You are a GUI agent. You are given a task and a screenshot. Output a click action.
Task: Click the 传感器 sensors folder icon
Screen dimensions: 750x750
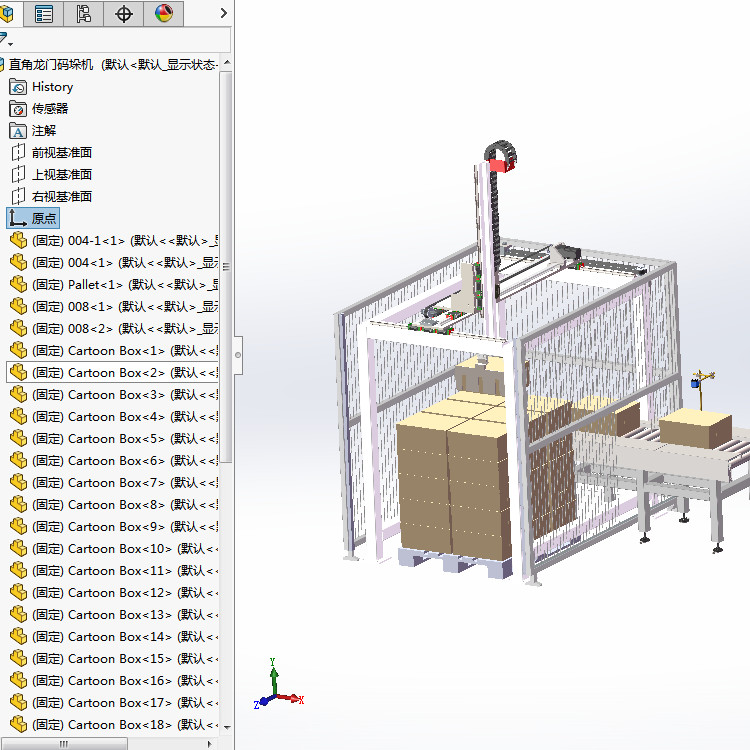click(x=18, y=109)
